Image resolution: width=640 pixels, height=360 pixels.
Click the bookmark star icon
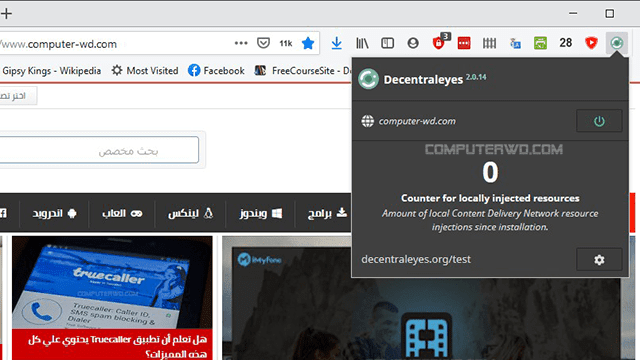click(x=308, y=43)
